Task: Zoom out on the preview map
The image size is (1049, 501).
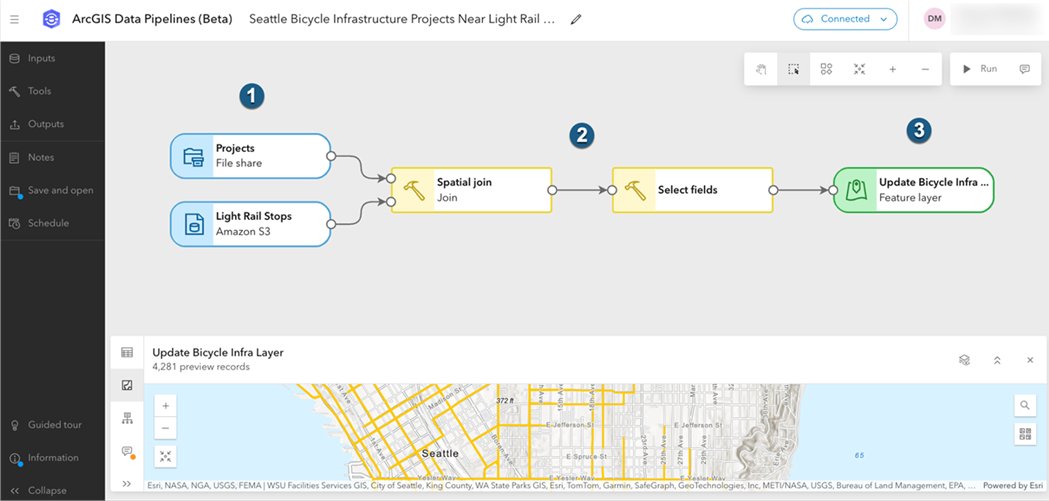Action: (x=165, y=427)
